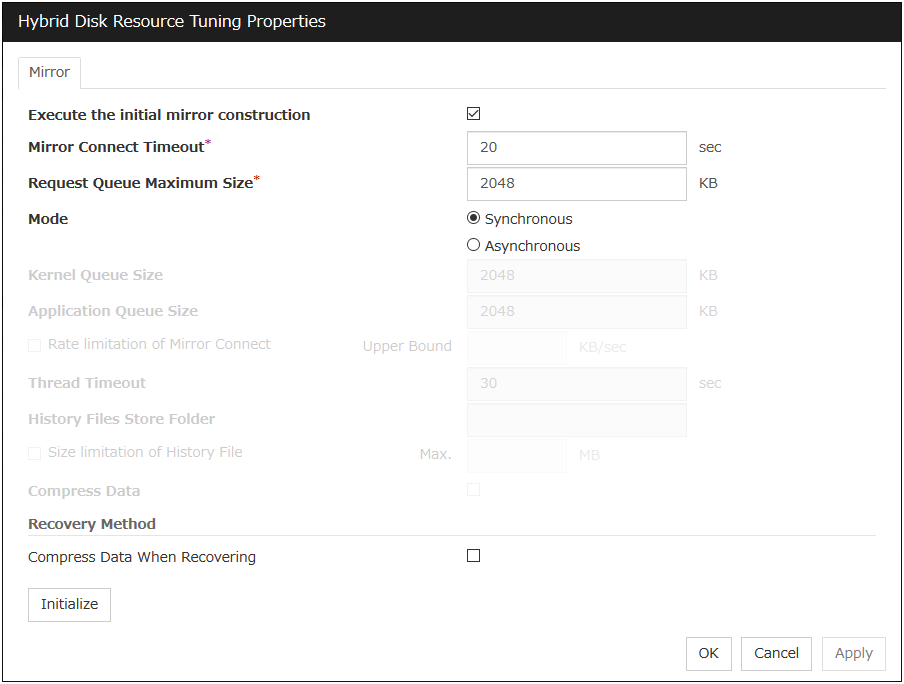Screen dimensions: 904x684
Task: Click the Mirror Connect Timeout field
Action: (576, 147)
